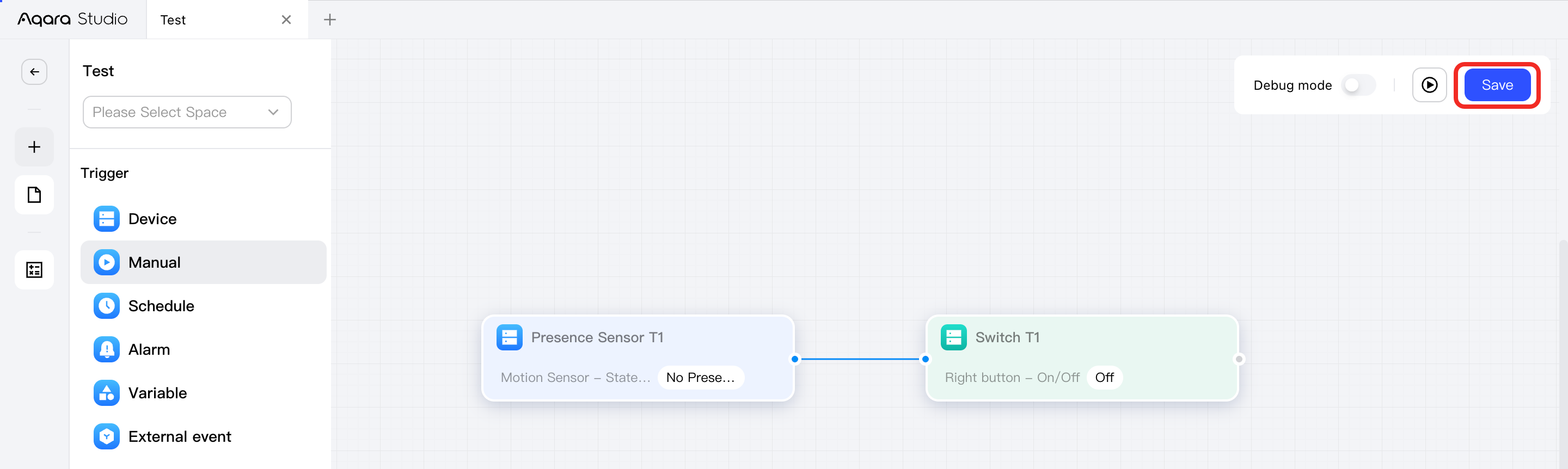Open the document page icon in sidebar

(34, 195)
